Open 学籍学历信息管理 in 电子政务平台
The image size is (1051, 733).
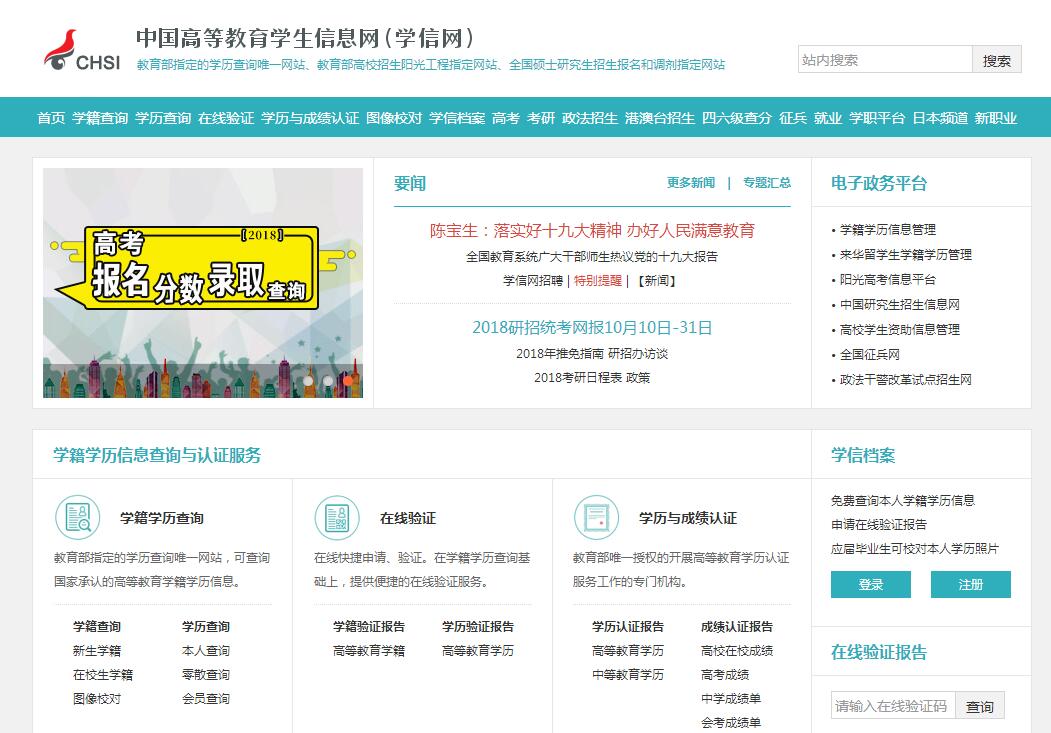pos(888,230)
